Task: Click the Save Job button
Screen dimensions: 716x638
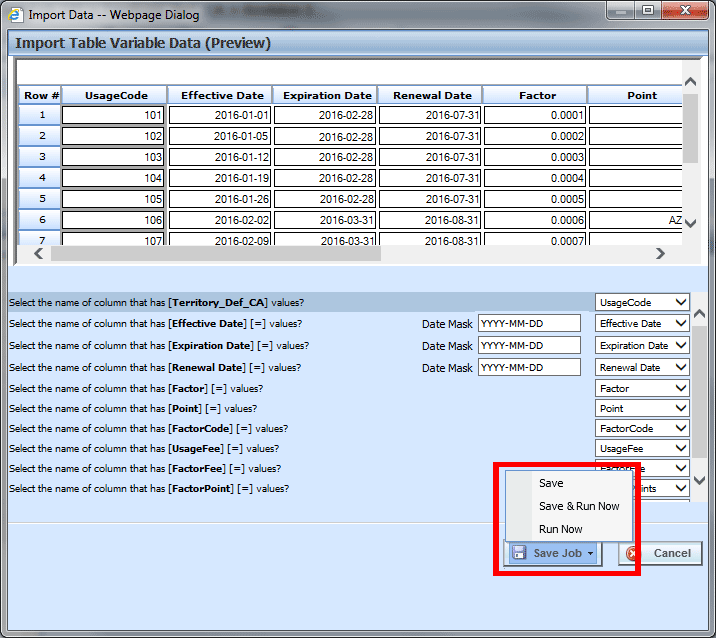Action: (553, 553)
